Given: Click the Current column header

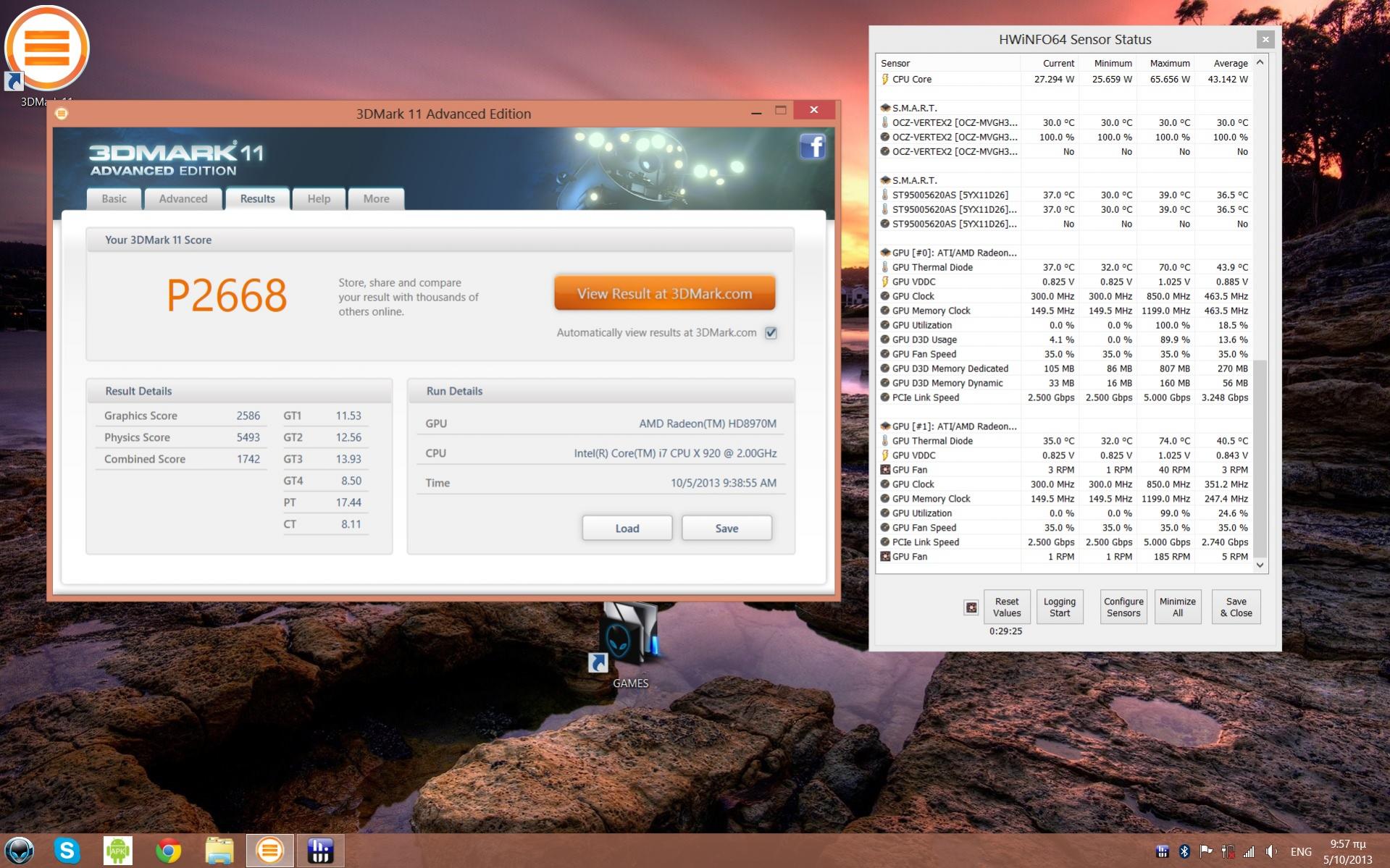Looking at the screenshot, I should pos(1050,63).
